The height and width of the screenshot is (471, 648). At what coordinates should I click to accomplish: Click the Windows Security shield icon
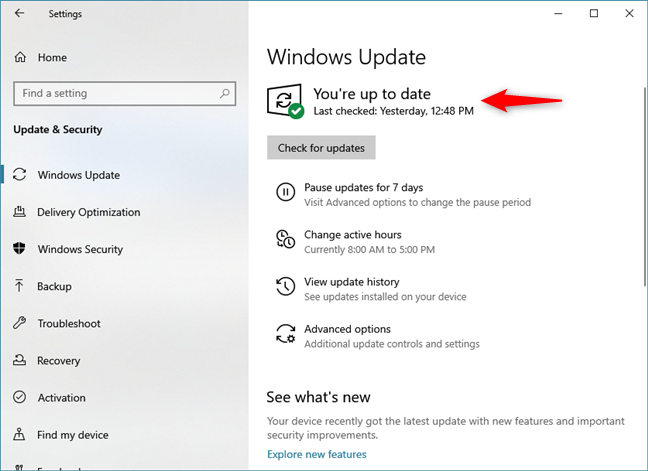tap(19, 248)
